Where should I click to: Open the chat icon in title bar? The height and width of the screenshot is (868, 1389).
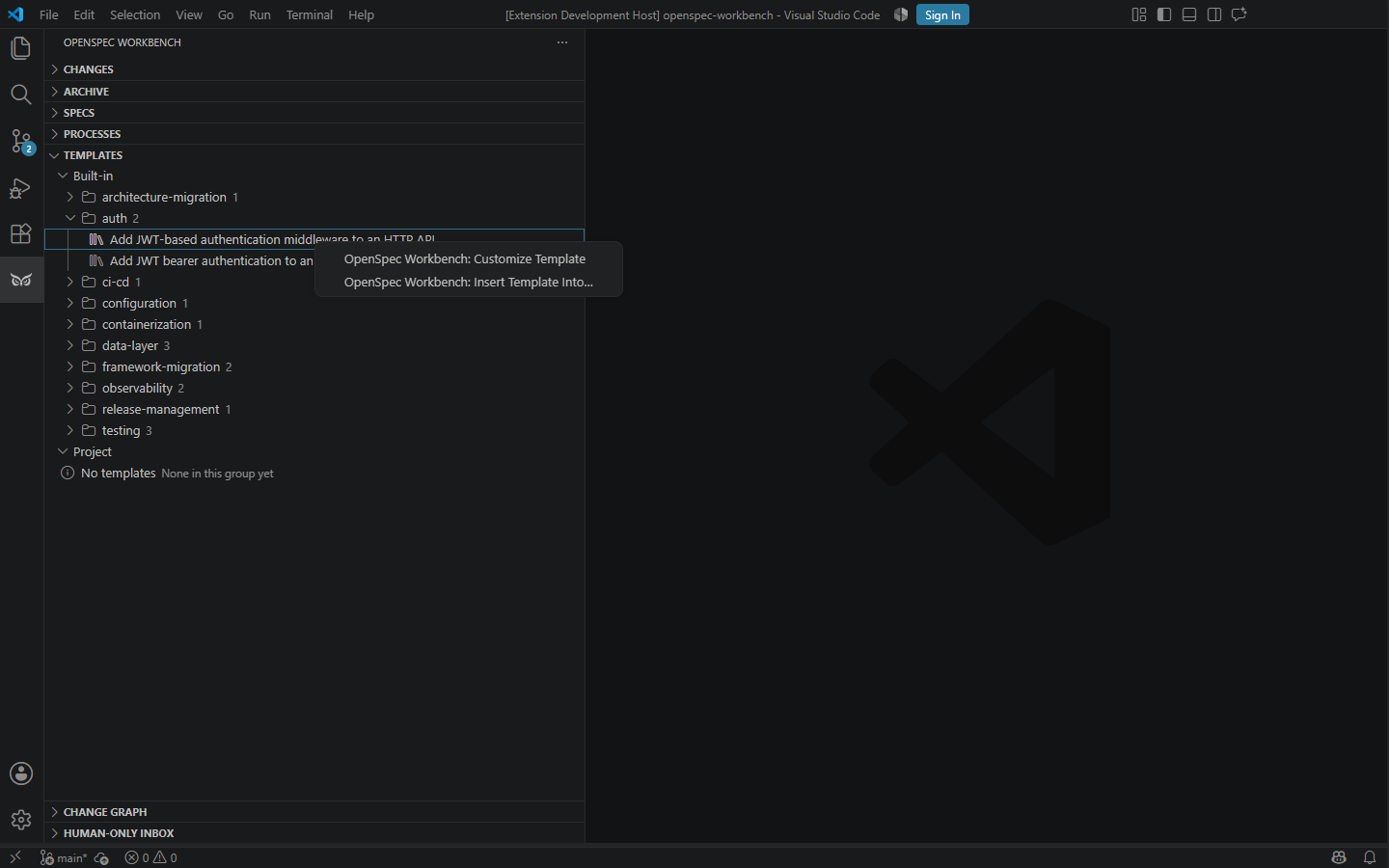pyautogui.click(x=1239, y=14)
